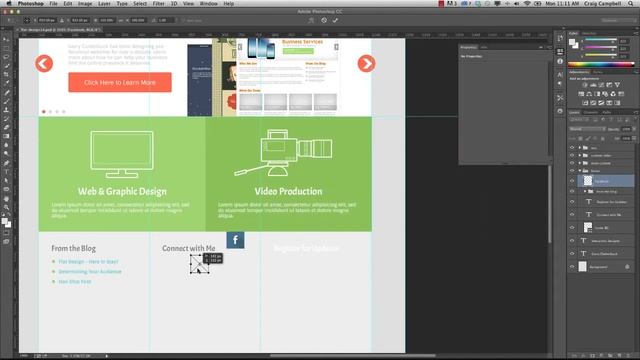
Task: Open the layer blend mode dropdown
Action: click(x=587, y=129)
